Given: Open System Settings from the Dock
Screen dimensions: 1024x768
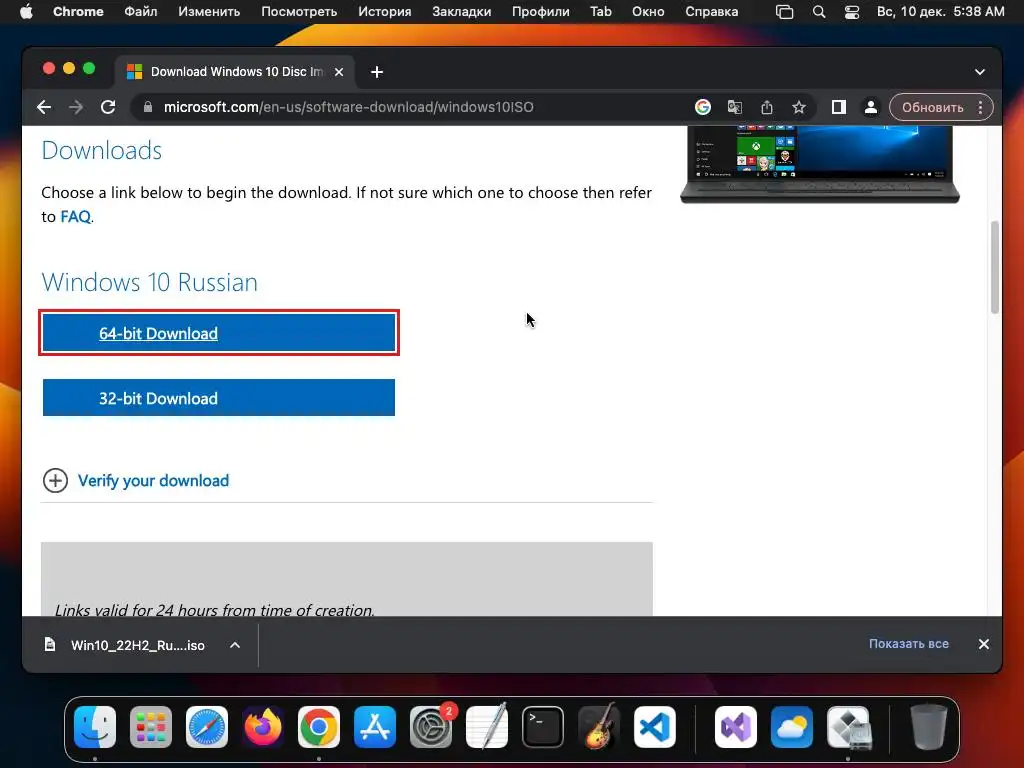Looking at the screenshot, I should pyautogui.click(x=431, y=727).
